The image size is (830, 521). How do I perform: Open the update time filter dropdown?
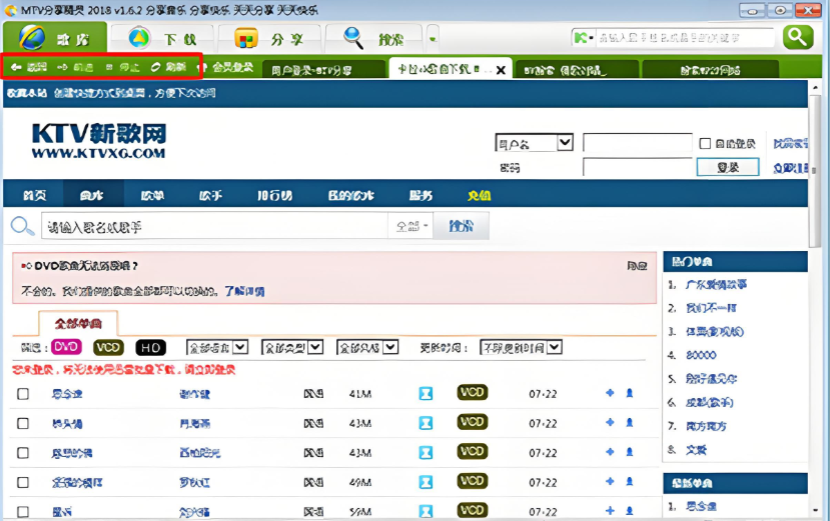[x=521, y=348]
